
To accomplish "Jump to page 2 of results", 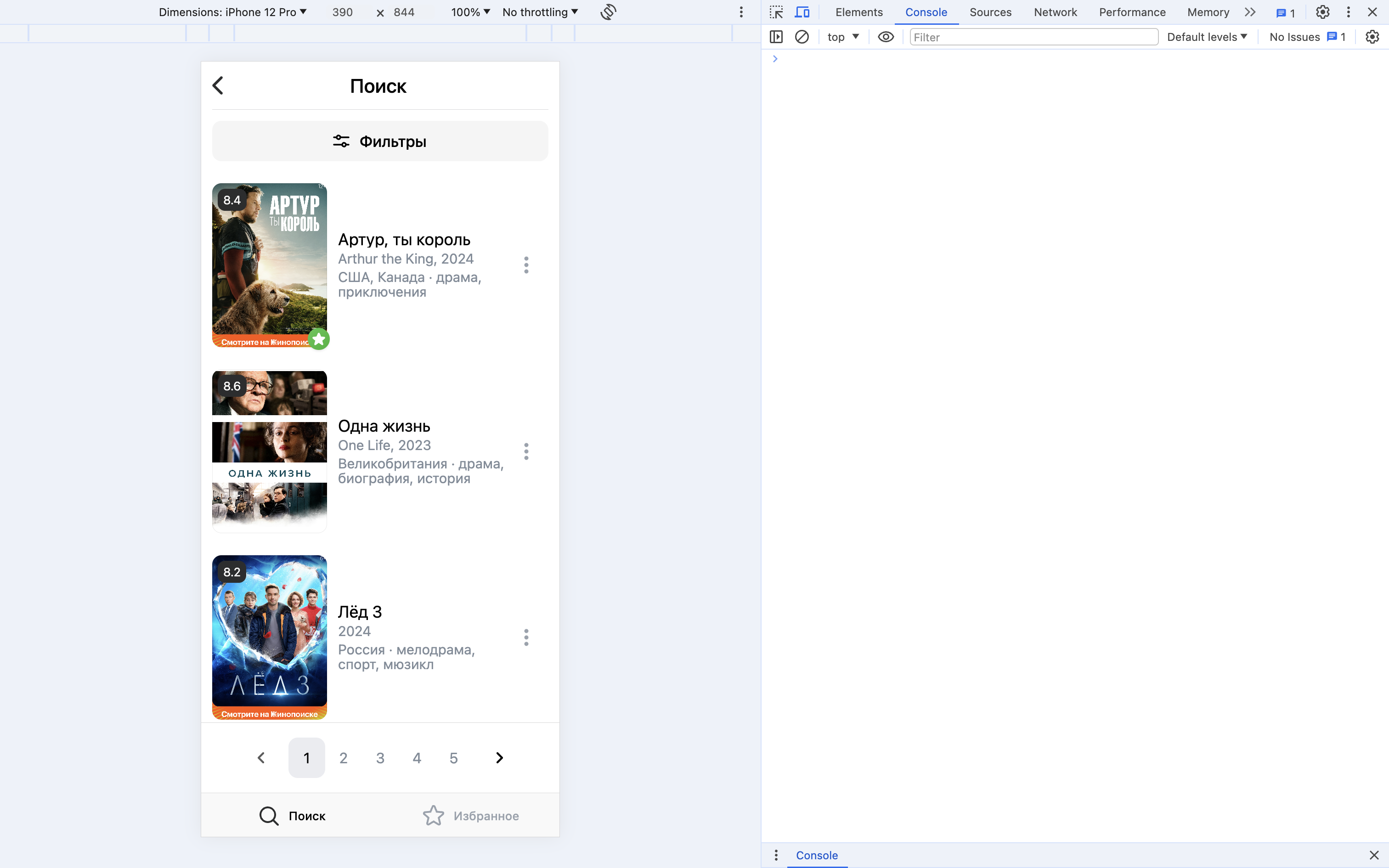I will (343, 758).
